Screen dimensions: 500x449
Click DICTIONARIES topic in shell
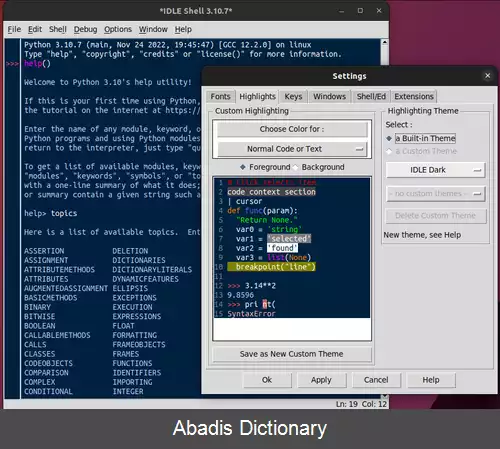point(139,260)
